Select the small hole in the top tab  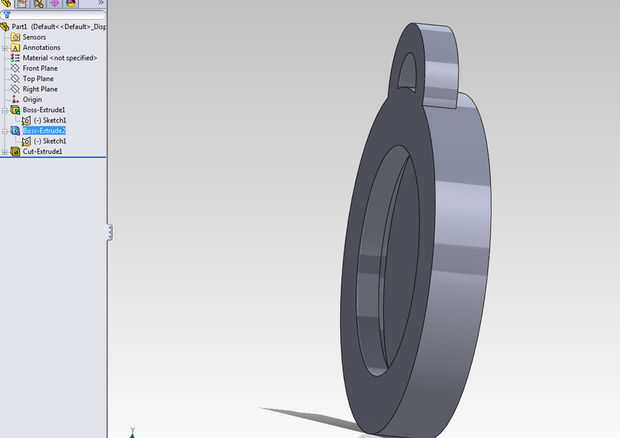click(407, 72)
